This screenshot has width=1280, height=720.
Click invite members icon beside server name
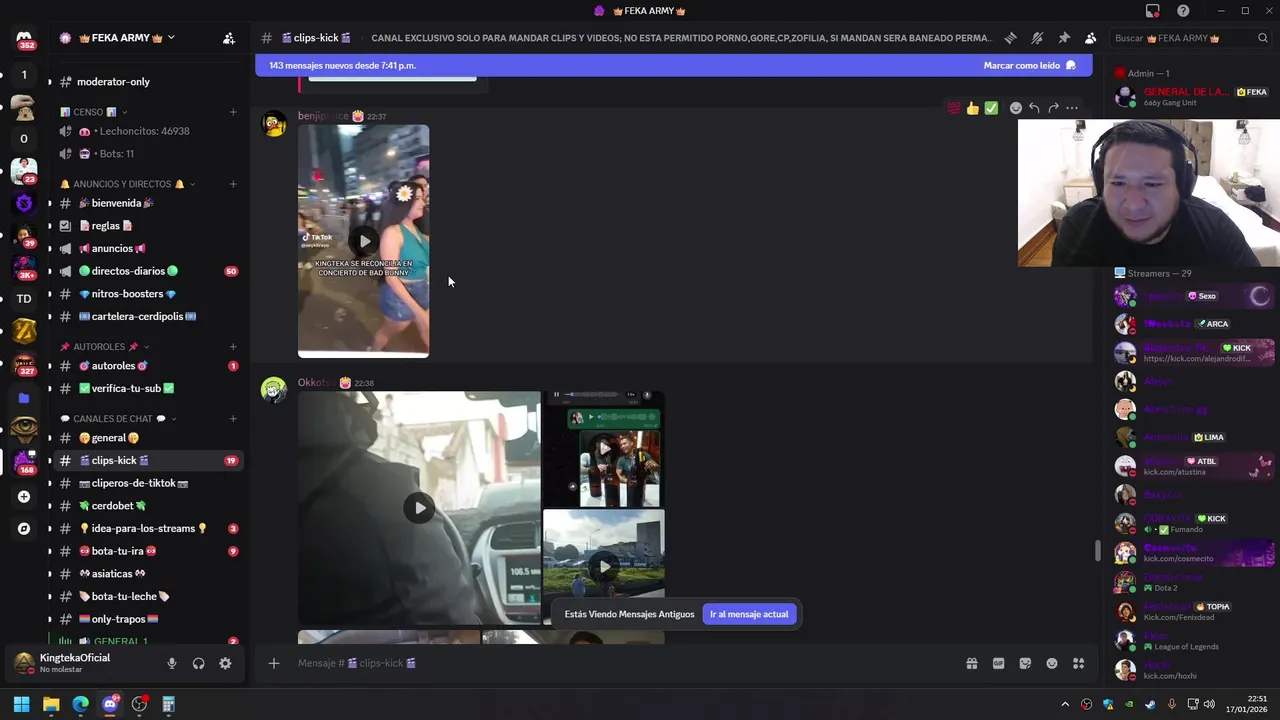[x=229, y=38]
